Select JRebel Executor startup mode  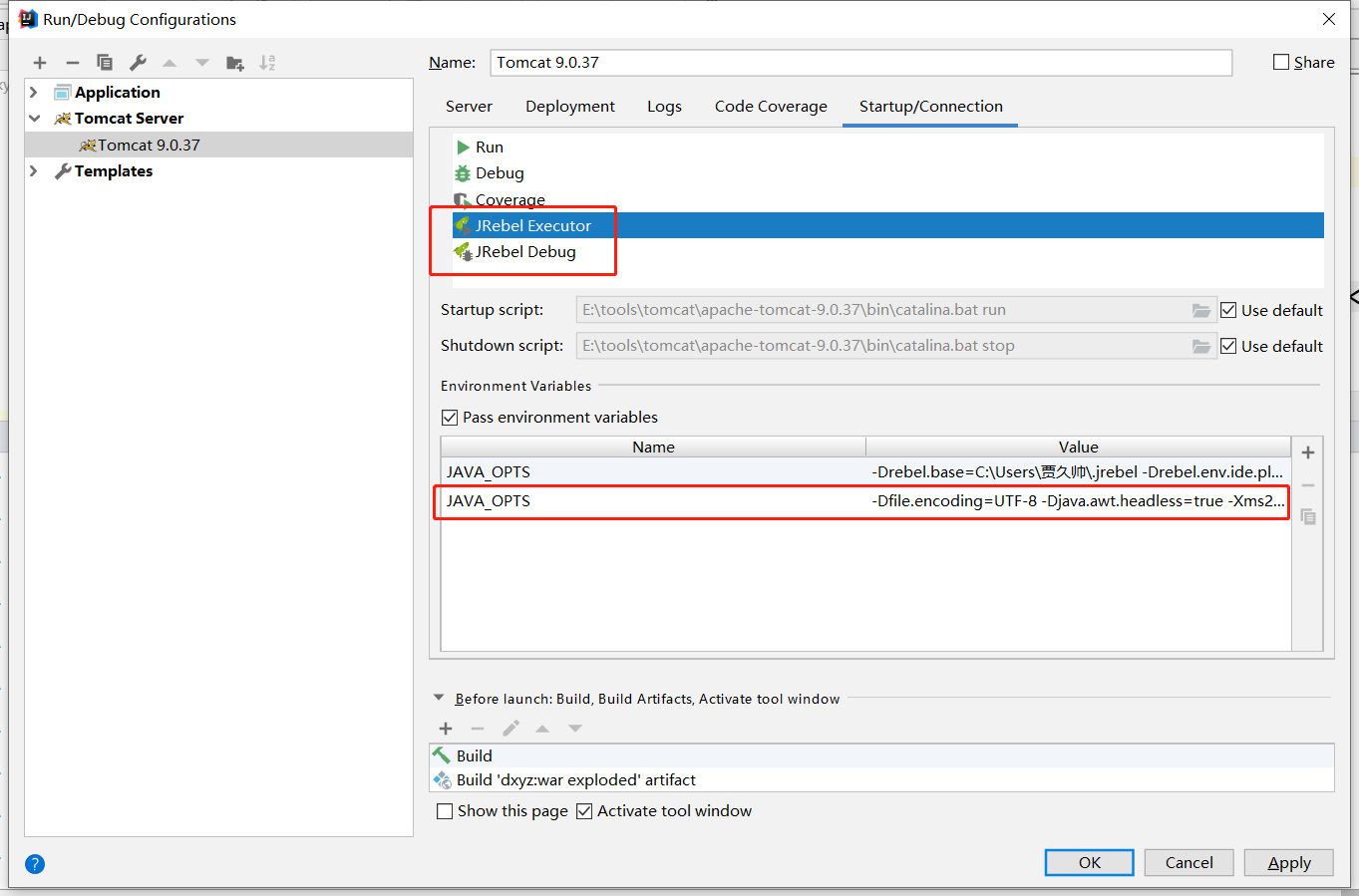[887, 225]
